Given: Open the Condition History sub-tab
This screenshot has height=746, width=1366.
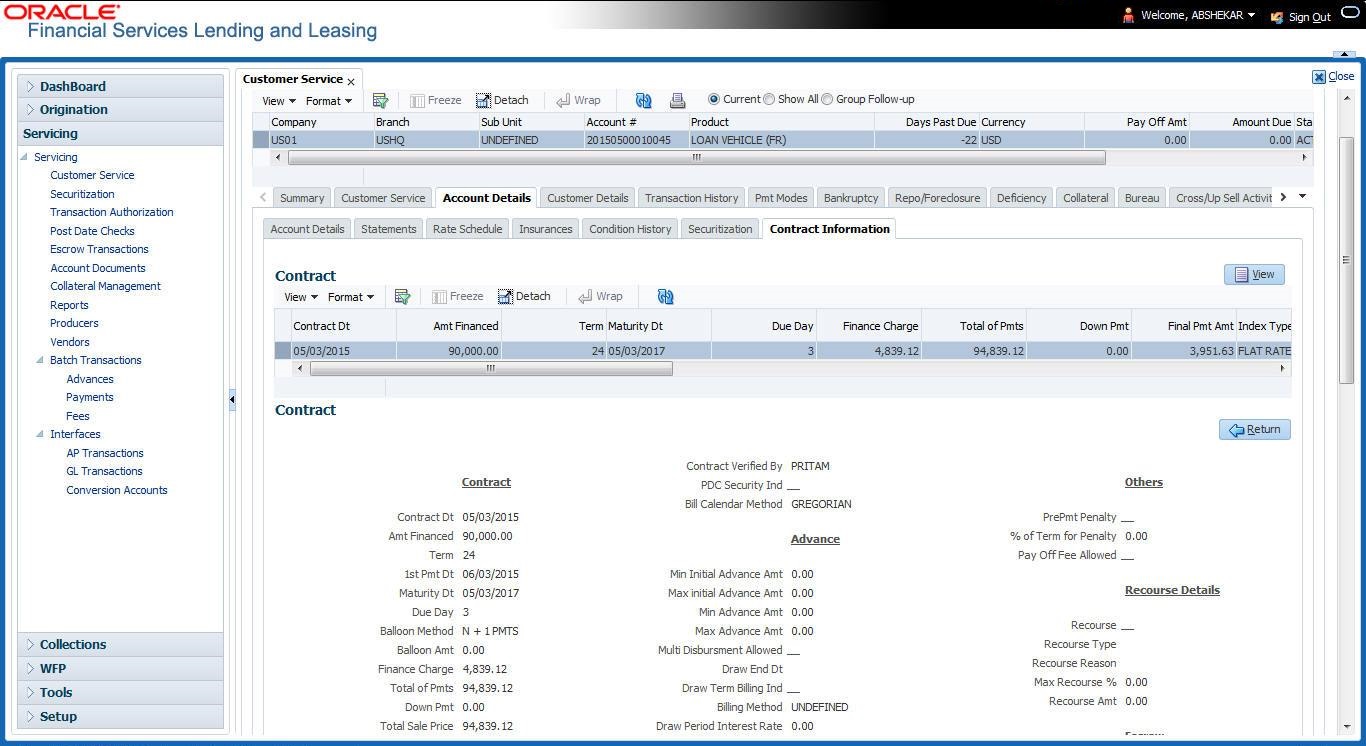Looking at the screenshot, I should click(630, 229).
